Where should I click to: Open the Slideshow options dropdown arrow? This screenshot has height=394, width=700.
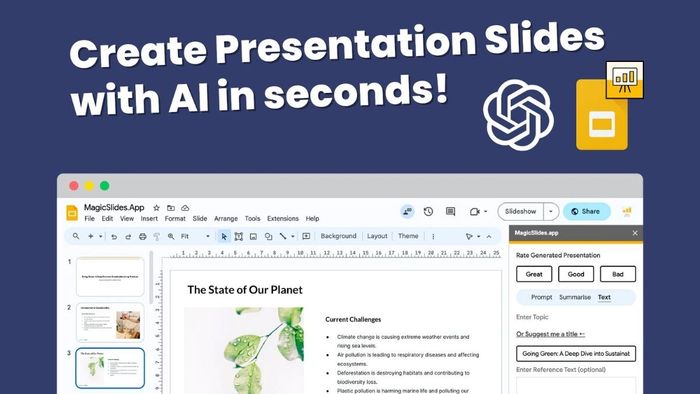click(x=551, y=212)
